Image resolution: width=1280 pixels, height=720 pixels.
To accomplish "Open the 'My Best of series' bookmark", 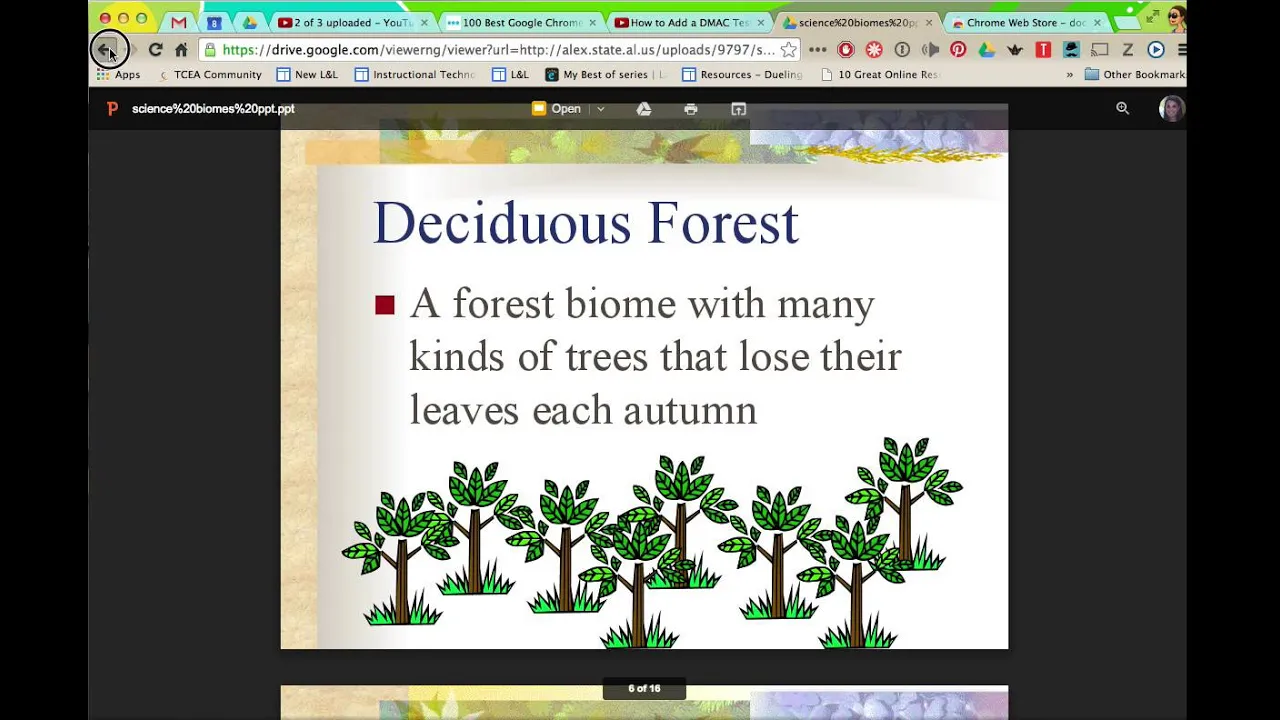I will [605, 75].
